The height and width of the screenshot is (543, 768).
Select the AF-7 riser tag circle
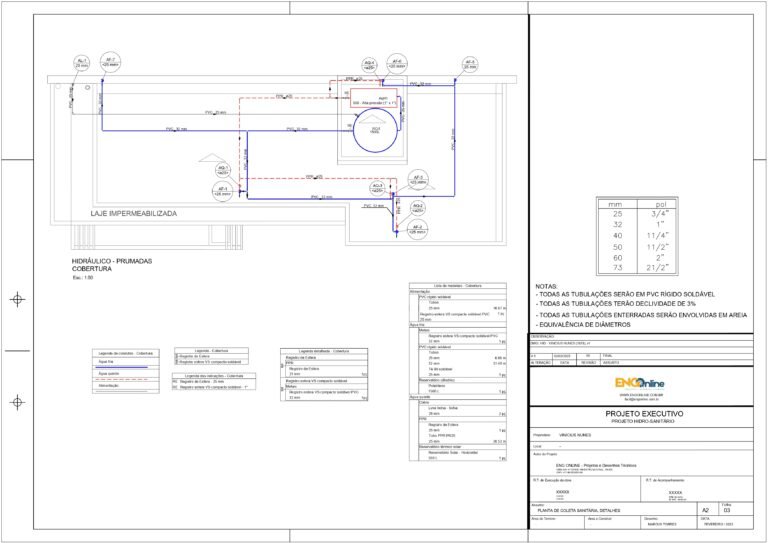(x=110, y=62)
